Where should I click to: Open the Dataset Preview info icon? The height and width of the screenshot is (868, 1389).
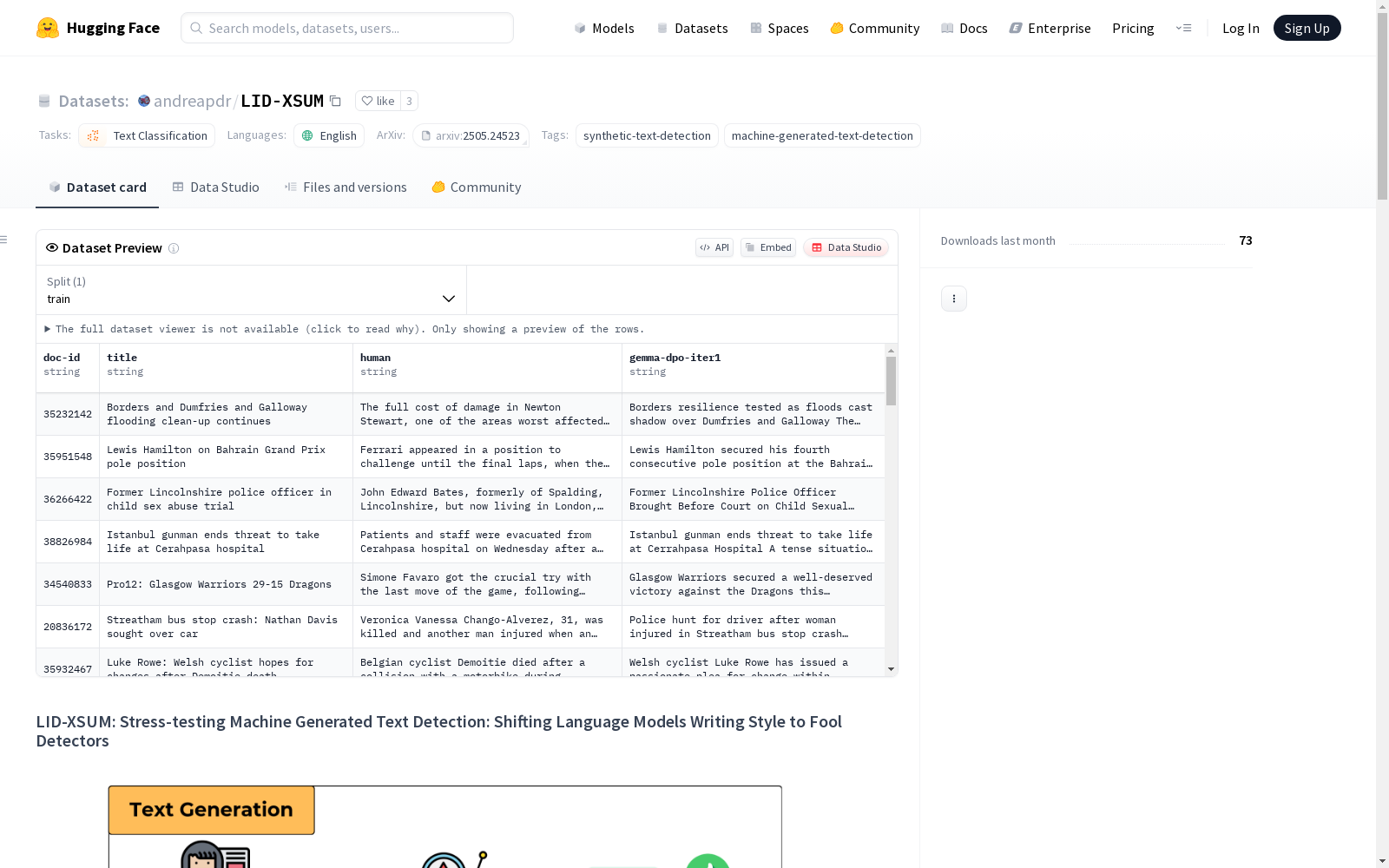pos(174,248)
